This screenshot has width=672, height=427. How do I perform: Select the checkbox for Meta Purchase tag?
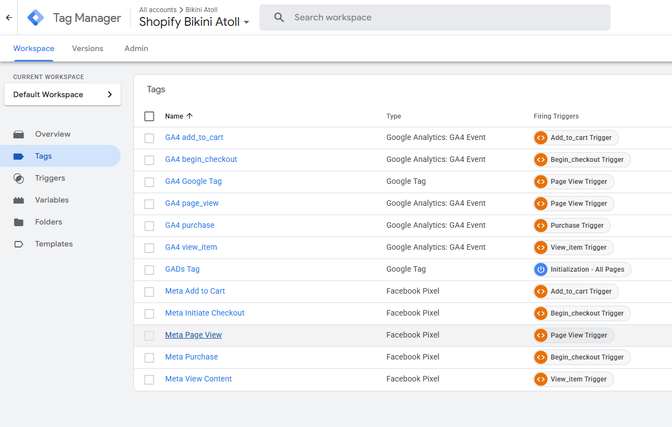point(149,358)
